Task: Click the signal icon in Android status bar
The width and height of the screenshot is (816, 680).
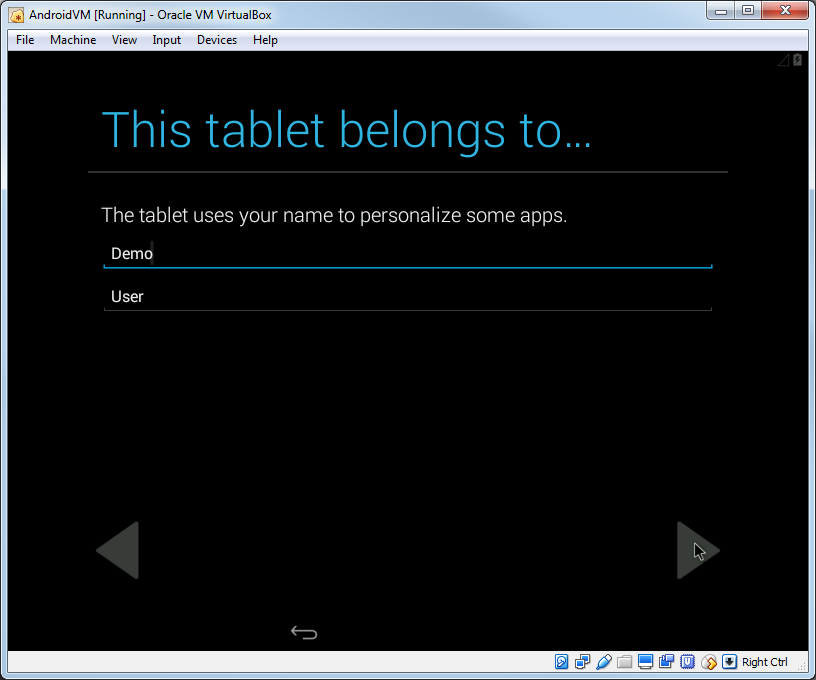Action: [784, 60]
